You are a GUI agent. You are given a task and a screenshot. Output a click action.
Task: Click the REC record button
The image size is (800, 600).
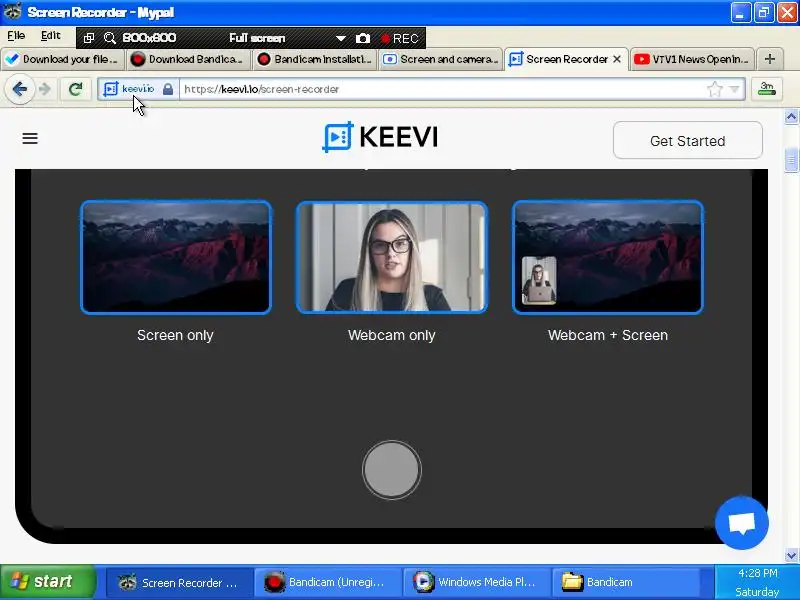(x=400, y=38)
